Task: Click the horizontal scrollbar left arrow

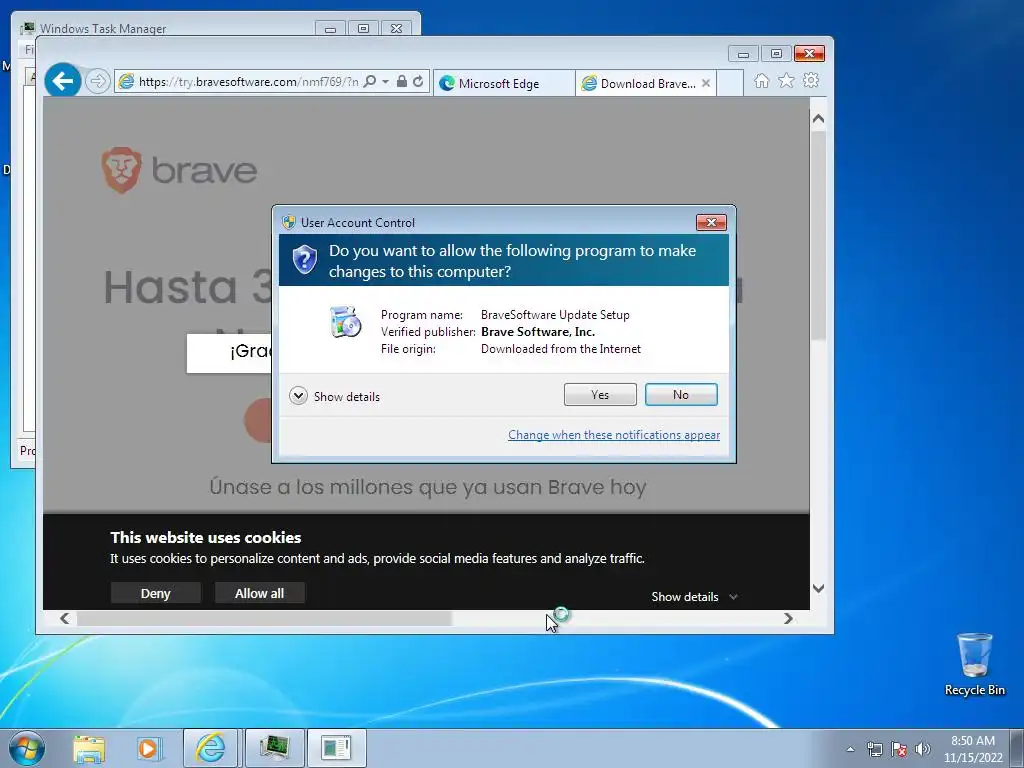Action: click(x=64, y=618)
